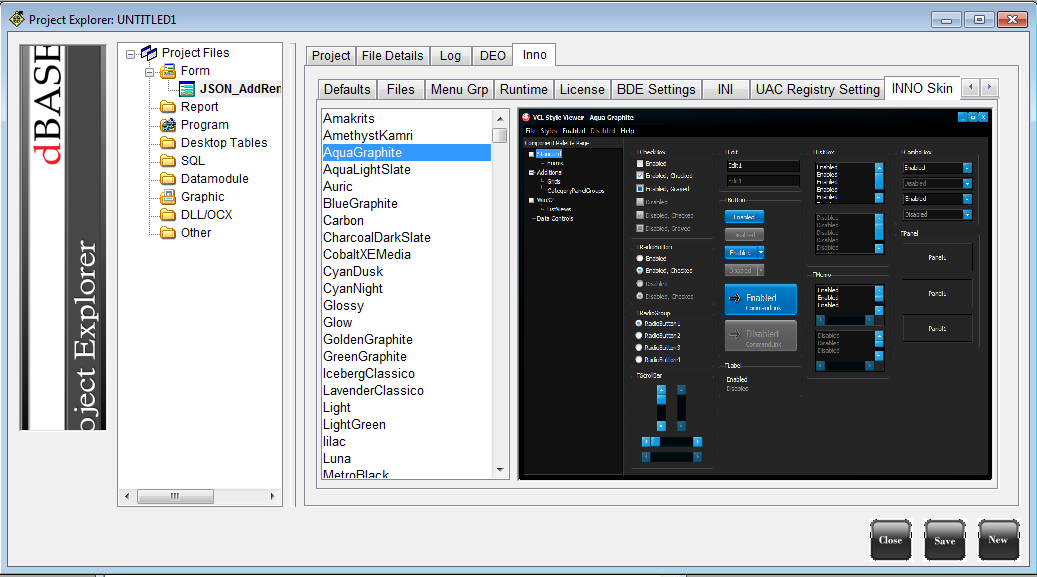Click the VCL style preview image
The height and width of the screenshot is (577, 1037).
[x=755, y=294]
